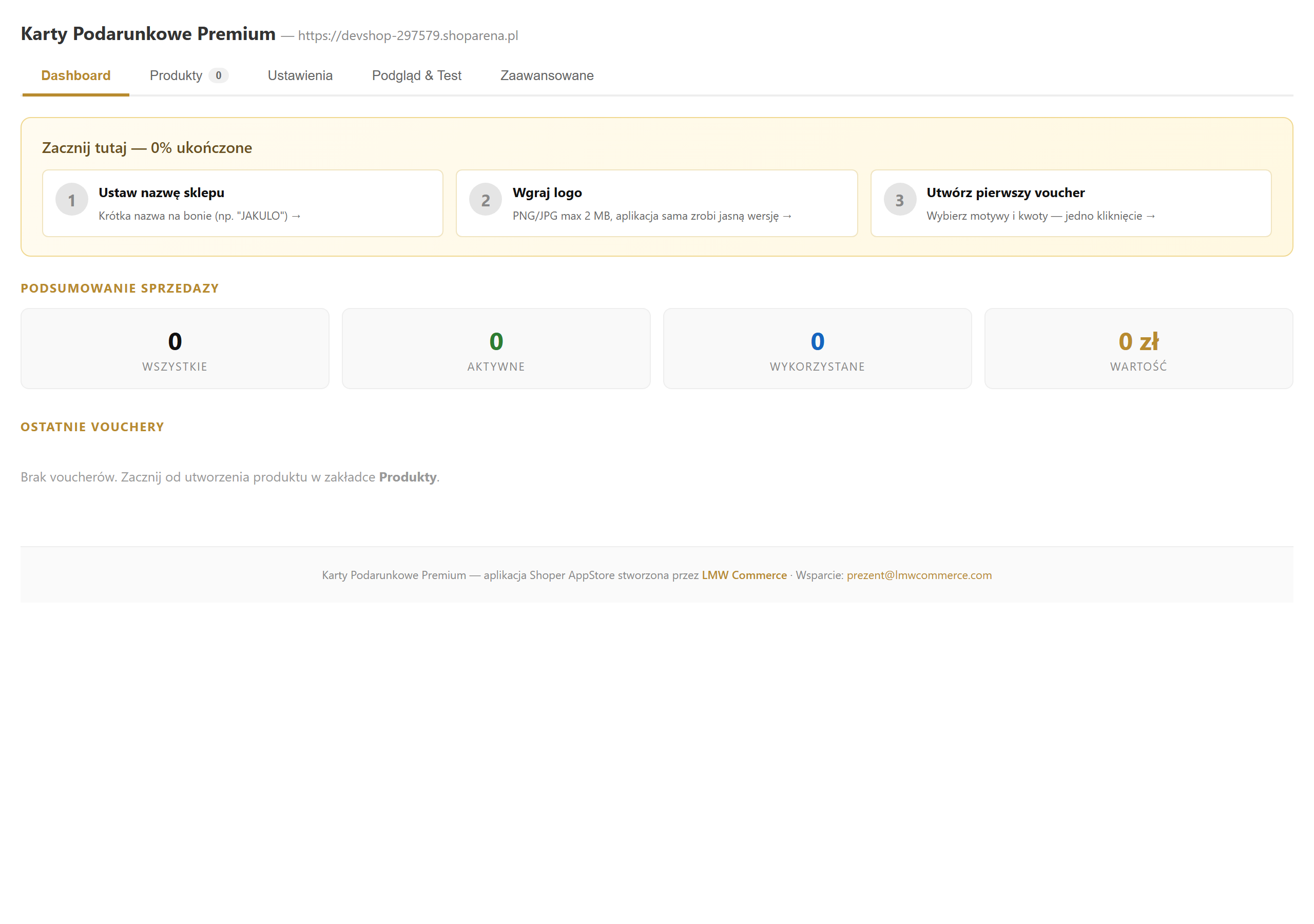
Task: Click the bold 'Produkty' word in empty-state message
Action: pyautogui.click(x=408, y=477)
